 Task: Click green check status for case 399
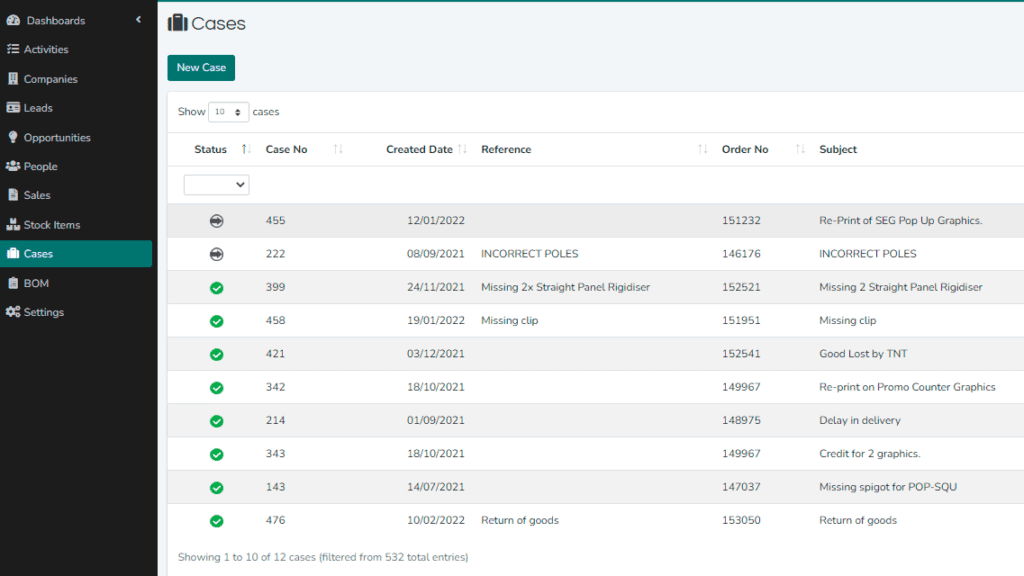click(217, 288)
